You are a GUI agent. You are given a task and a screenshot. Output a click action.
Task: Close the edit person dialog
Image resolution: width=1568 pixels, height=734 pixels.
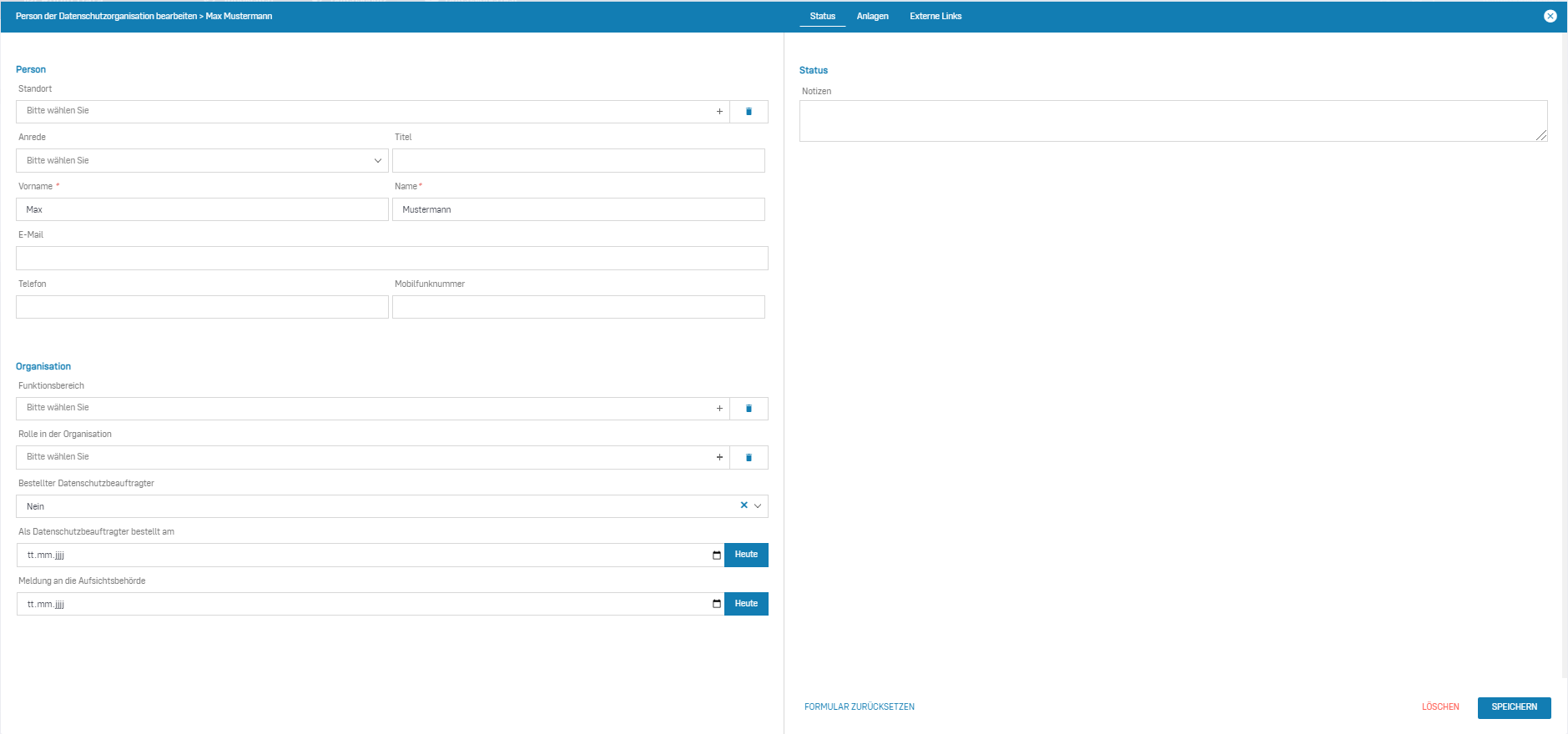click(x=1550, y=16)
